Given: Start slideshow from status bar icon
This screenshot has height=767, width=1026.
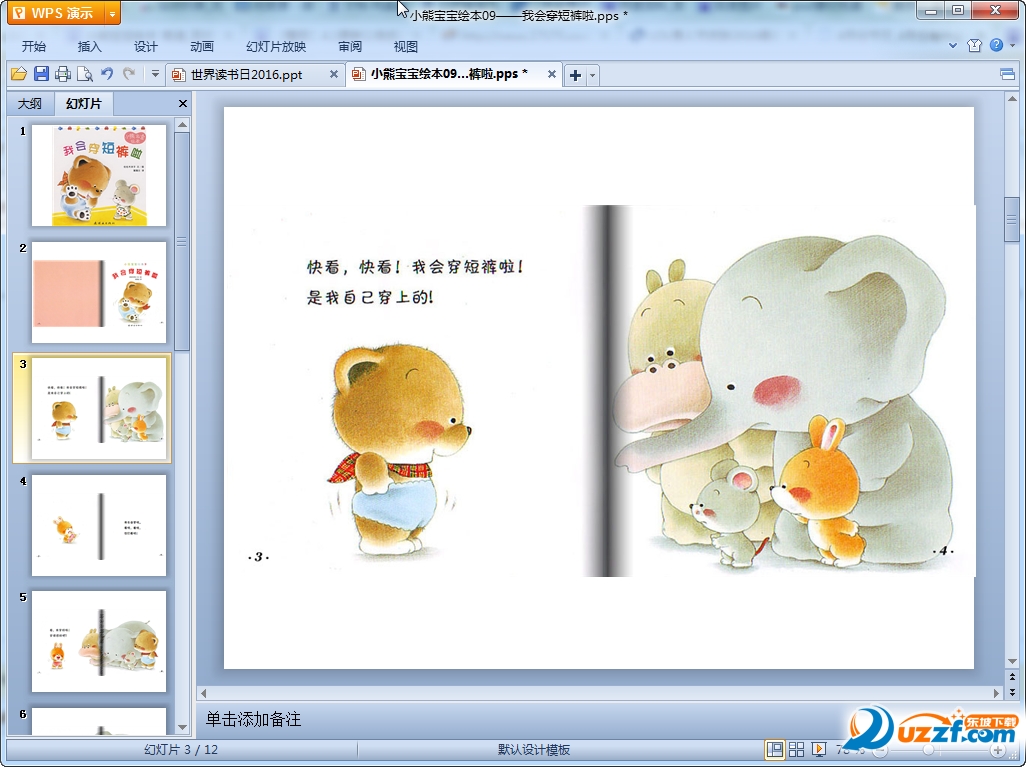Looking at the screenshot, I should [x=819, y=749].
